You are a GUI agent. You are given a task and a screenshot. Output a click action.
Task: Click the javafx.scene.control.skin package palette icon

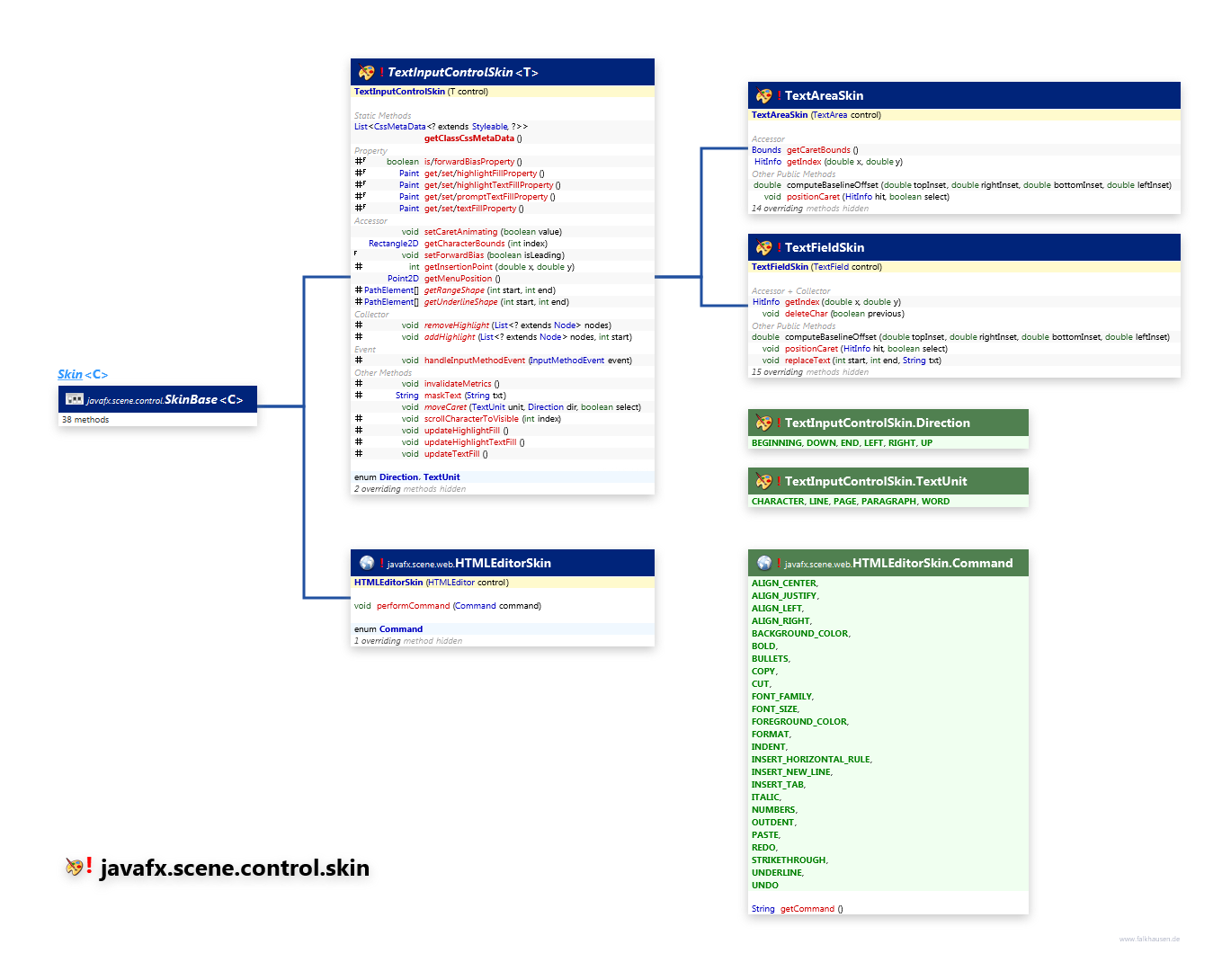75,868
